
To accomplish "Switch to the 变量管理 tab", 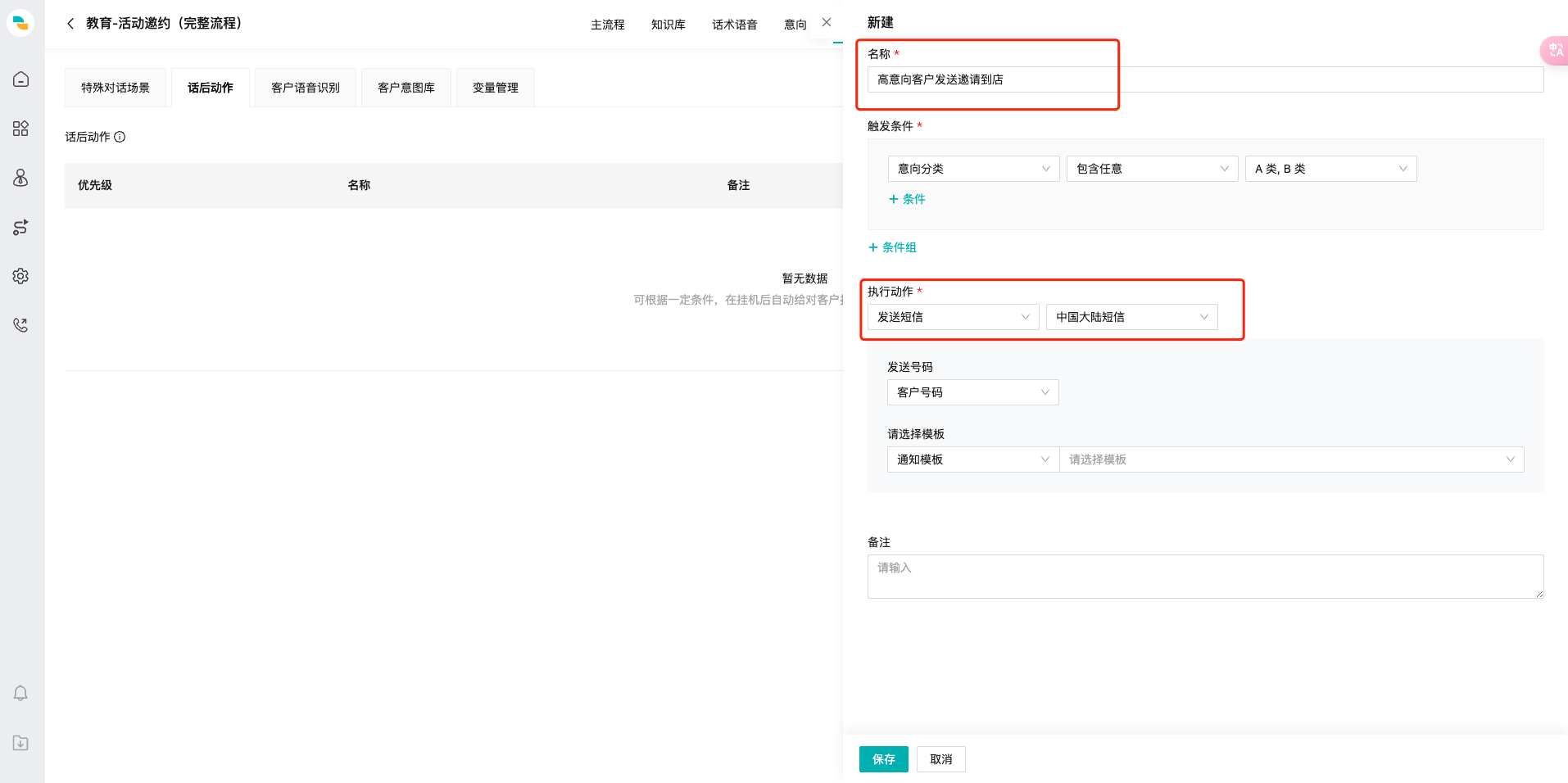I will [496, 88].
